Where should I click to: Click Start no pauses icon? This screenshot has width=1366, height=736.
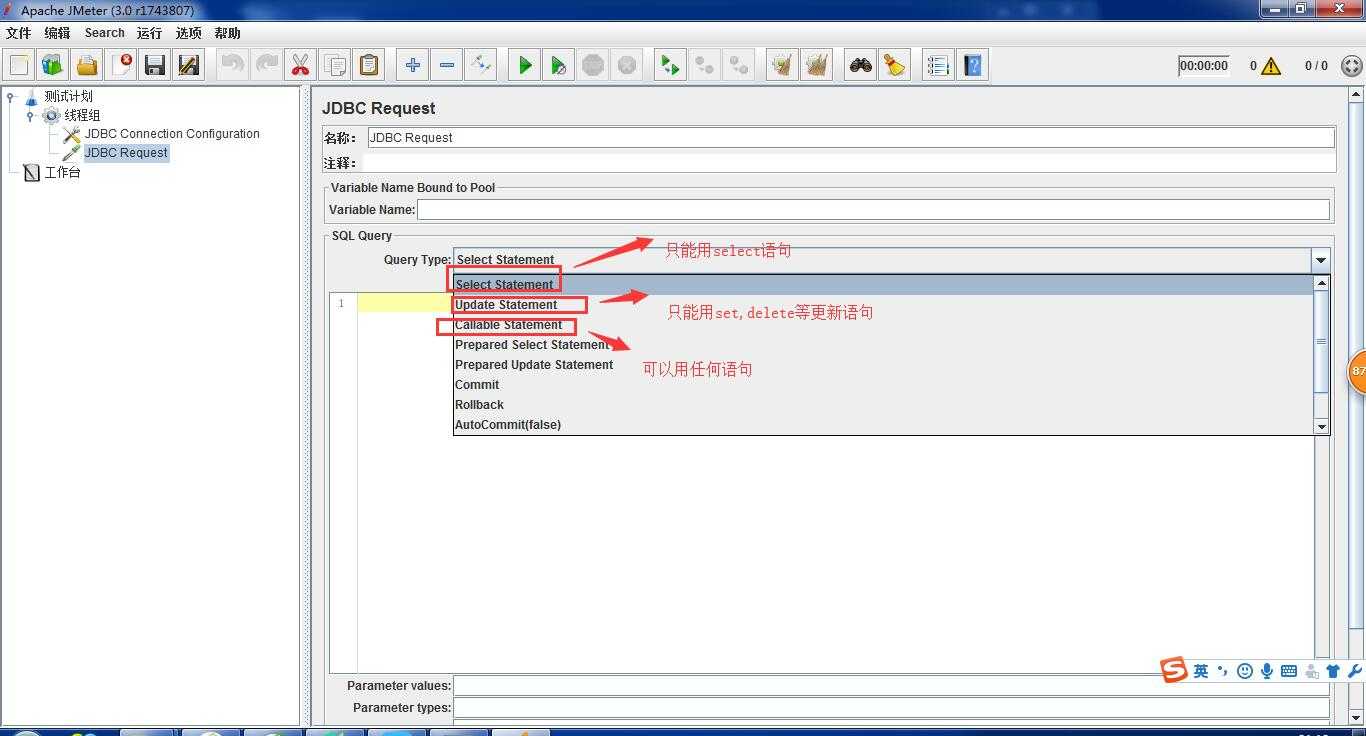coord(558,66)
